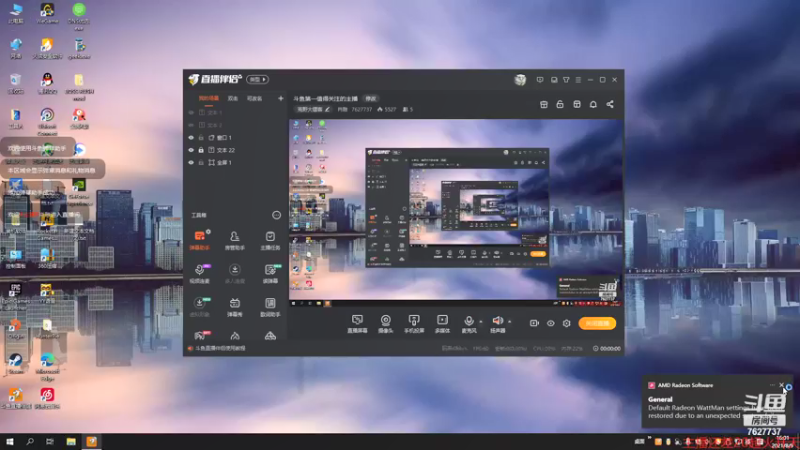
Task: Add a 手机投屏 phone mirroring source
Action: [x=414, y=323]
